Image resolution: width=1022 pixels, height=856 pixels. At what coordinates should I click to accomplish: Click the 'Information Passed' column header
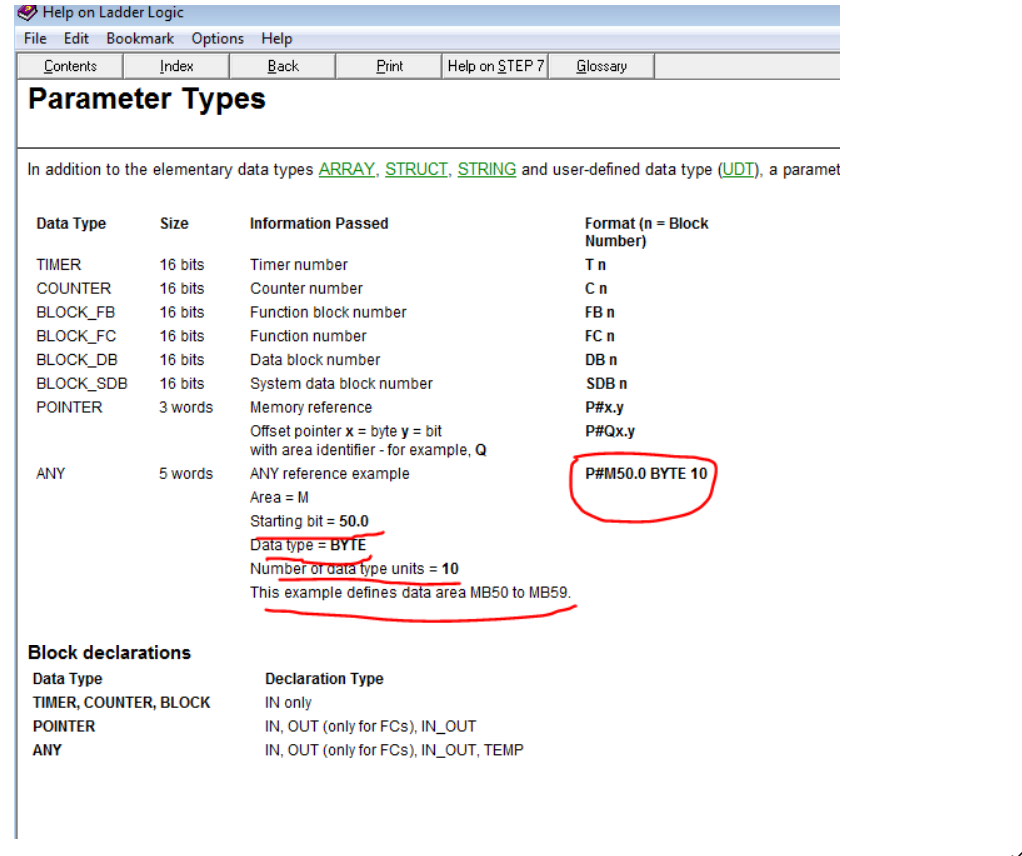(319, 224)
